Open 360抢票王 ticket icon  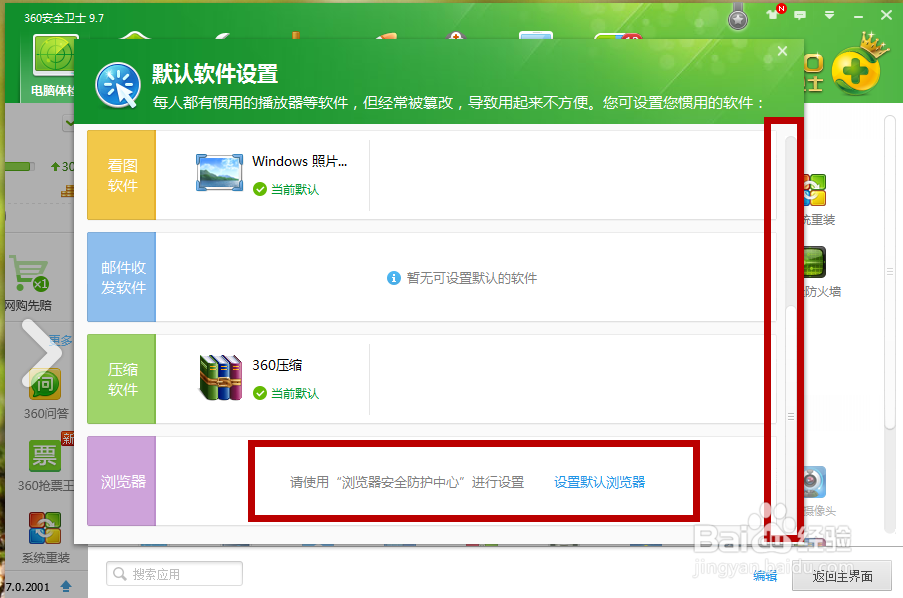click(x=45, y=456)
